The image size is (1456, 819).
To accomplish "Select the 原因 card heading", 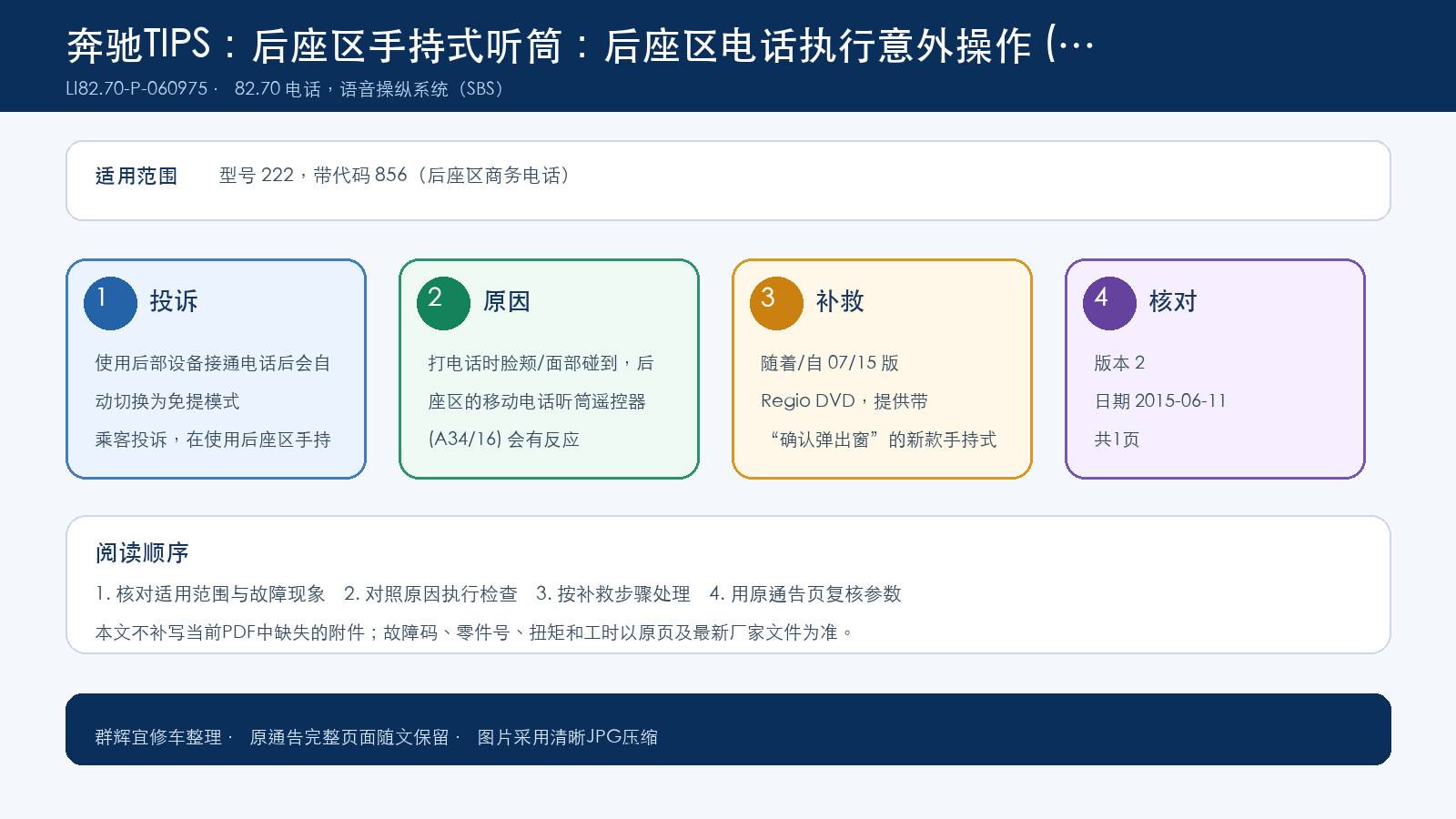I will click(507, 301).
